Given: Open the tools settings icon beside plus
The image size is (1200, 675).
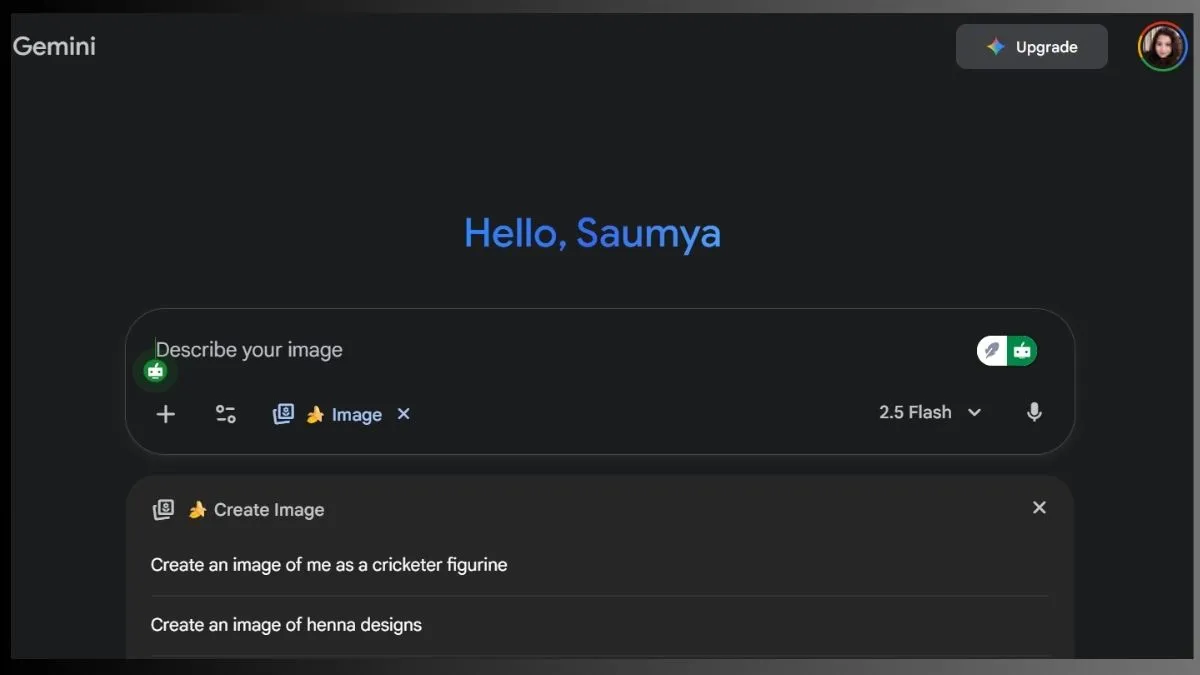Looking at the screenshot, I should coord(225,413).
